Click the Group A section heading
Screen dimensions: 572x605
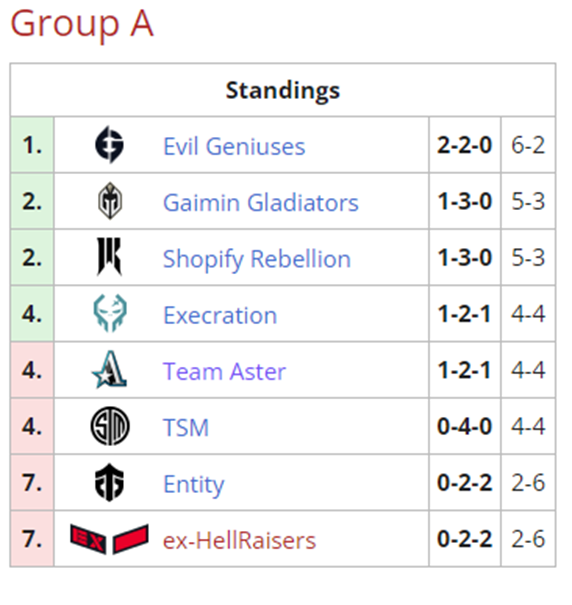82,24
